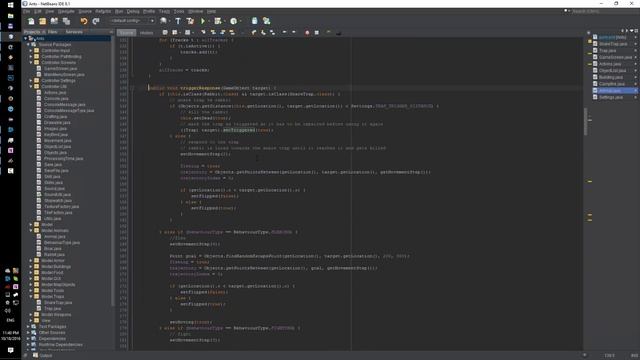The height and width of the screenshot is (360, 640).
Task: Expand the Controller.Pathfinding package
Action: (x=31, y=57)
